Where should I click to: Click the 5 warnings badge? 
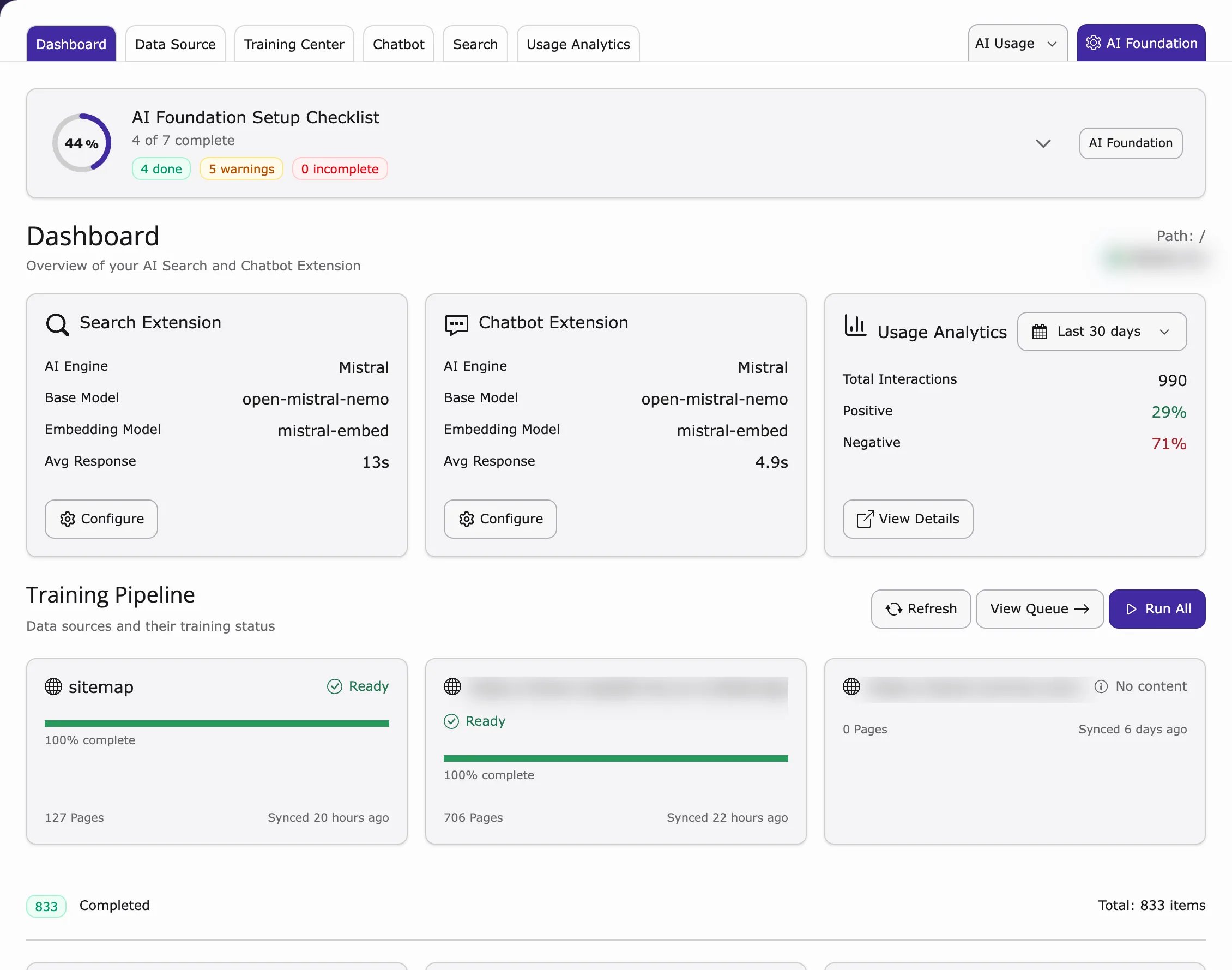(241, 168)
